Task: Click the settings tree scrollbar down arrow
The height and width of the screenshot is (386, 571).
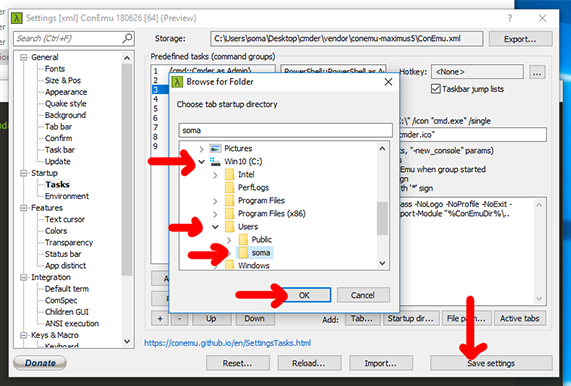Action: click(127, 341)
